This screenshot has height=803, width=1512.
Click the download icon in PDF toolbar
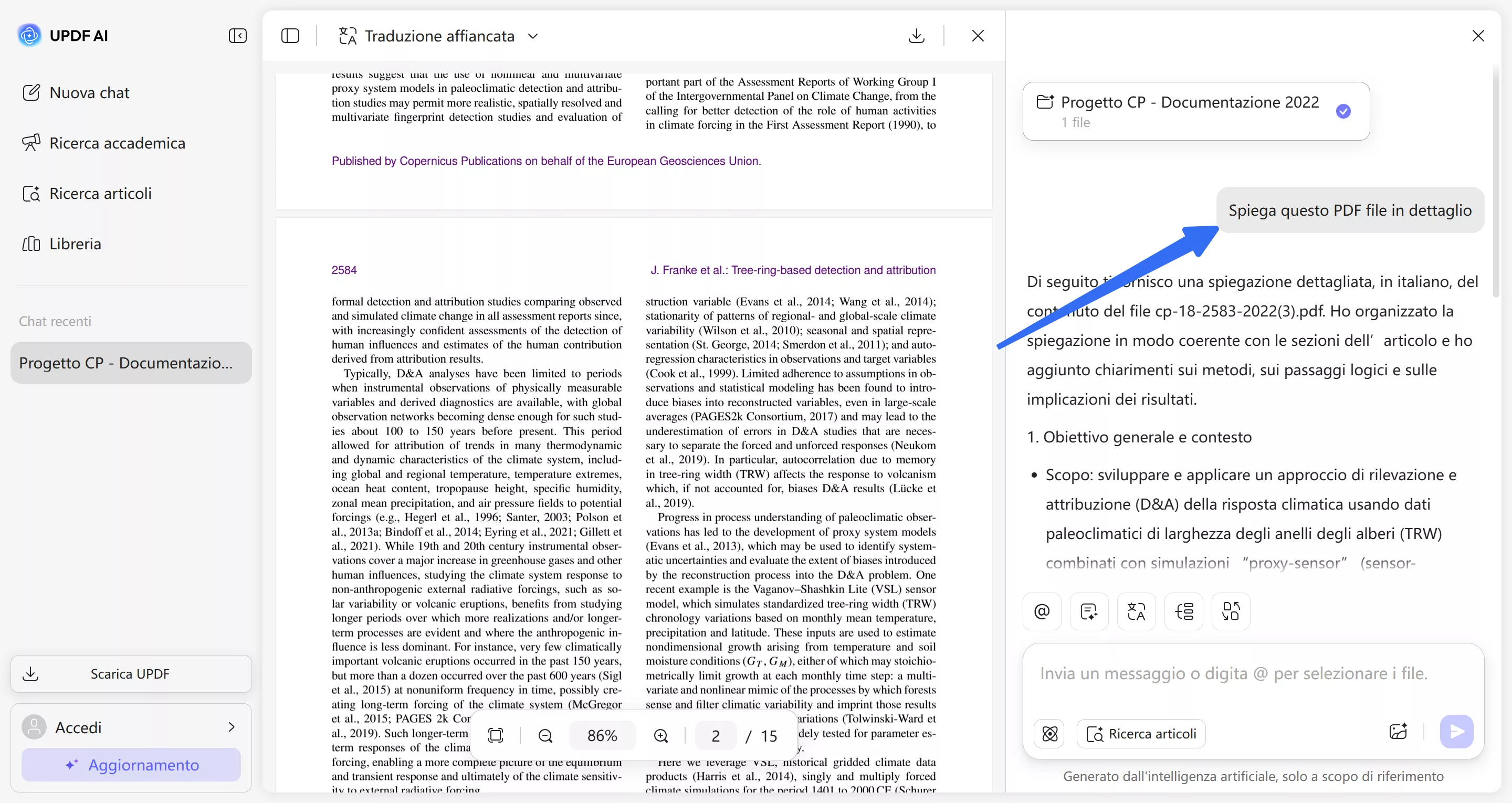coord(916,36)
